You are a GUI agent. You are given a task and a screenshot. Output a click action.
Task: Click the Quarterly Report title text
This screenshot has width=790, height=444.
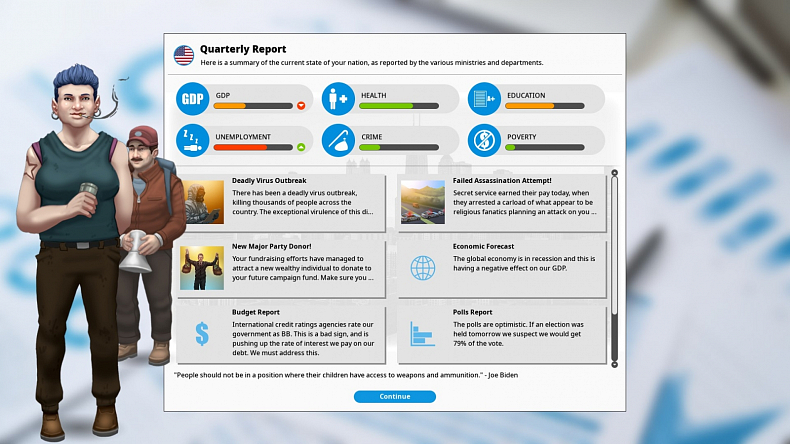pyautogui.click(x=243, y=49)
